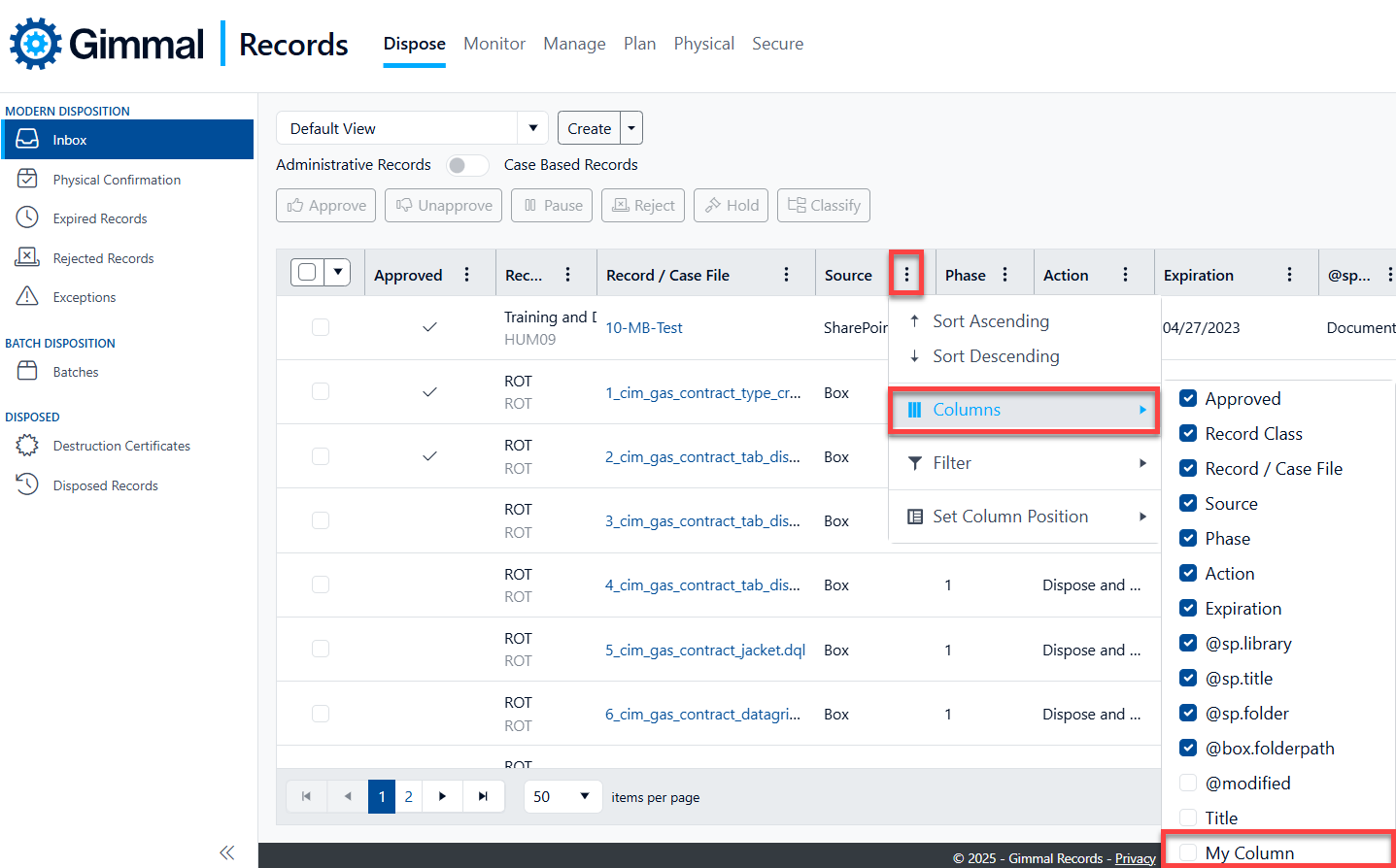Open the Inbox icon in sidebar
Image resolution: width=1396 pixels, height=868 pixels.
coord(27,140)
